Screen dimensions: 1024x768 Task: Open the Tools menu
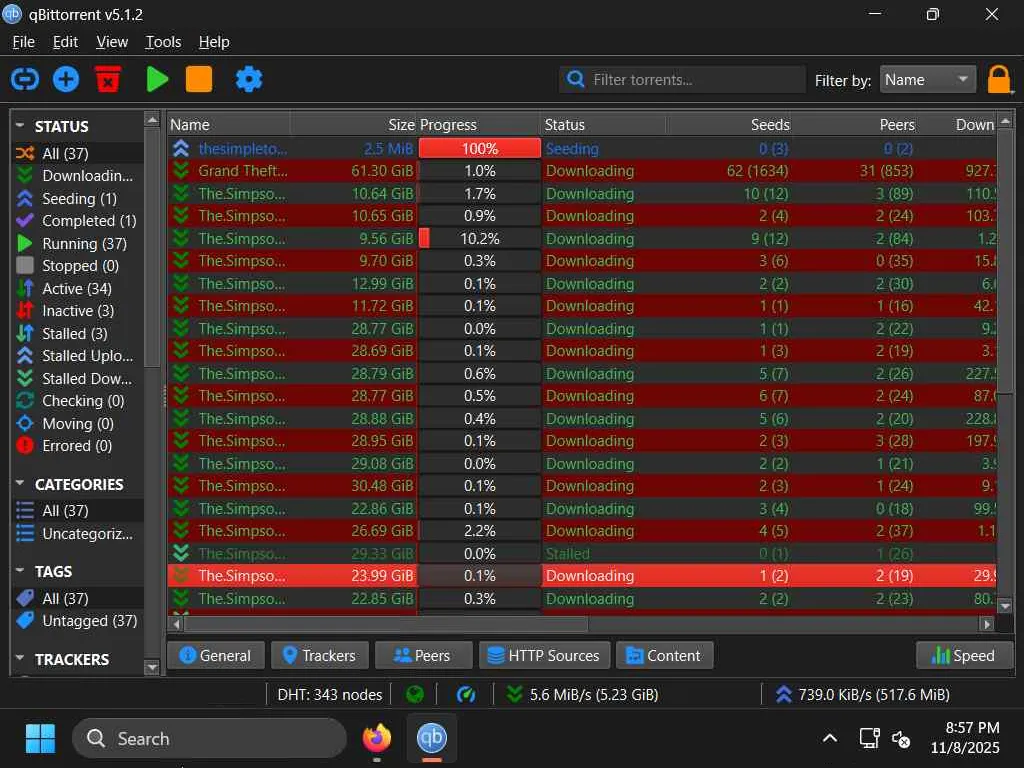pyautogui.click(x=163, y=42)
